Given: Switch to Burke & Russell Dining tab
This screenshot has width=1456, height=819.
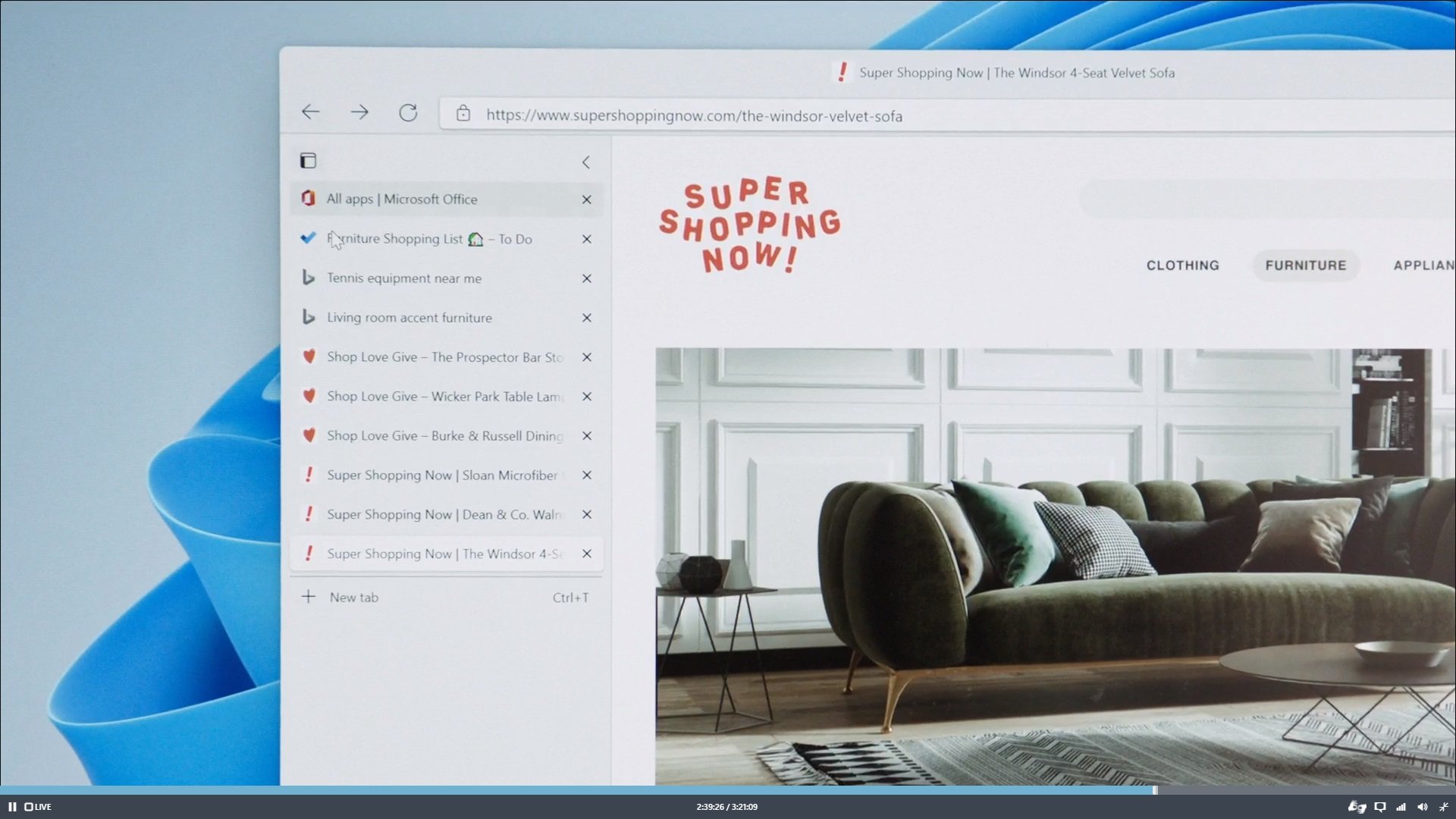Looking at the screenshot, I should (447, 436).
